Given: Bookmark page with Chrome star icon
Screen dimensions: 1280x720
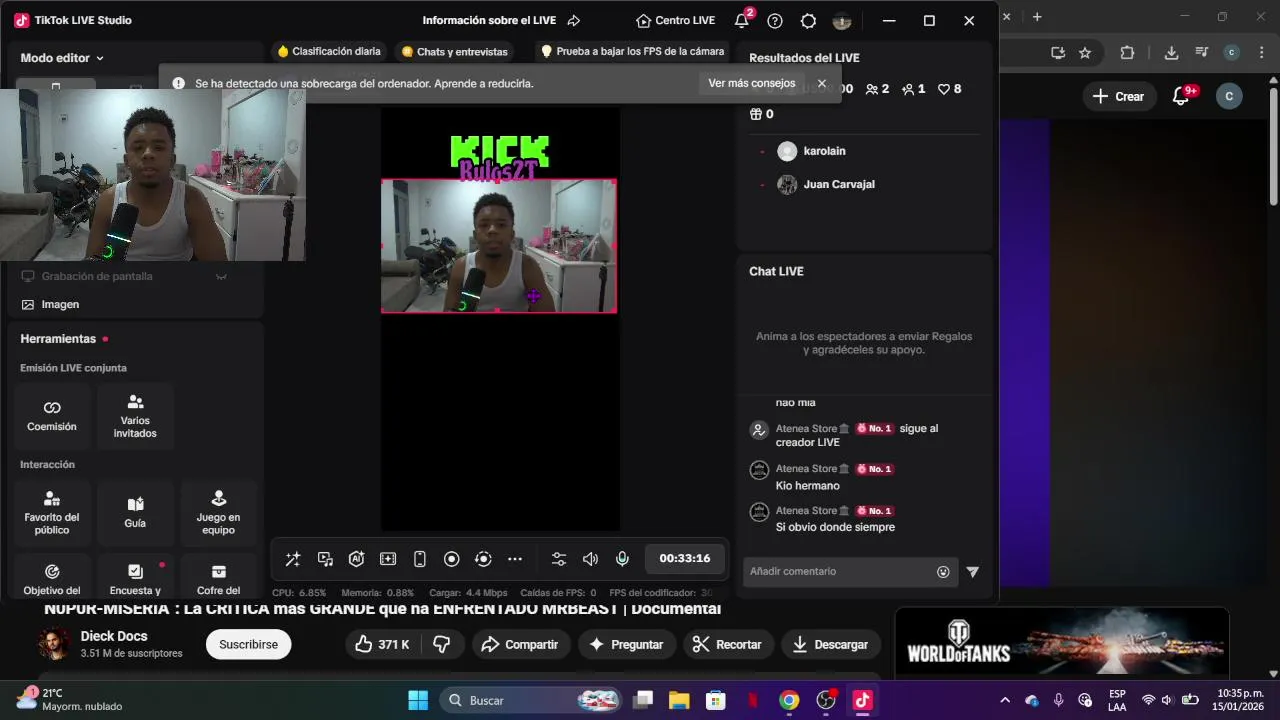Looking at the screenshot, I should point(1084,53).
